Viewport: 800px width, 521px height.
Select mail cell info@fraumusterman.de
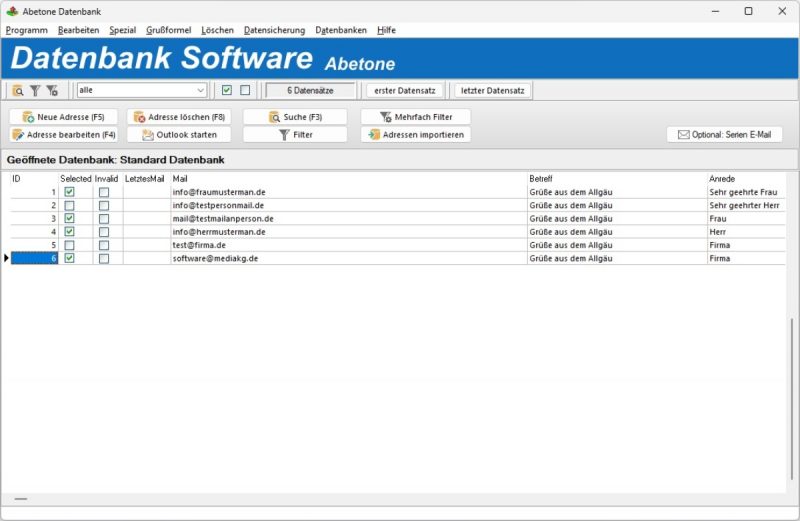click(349, 192)
